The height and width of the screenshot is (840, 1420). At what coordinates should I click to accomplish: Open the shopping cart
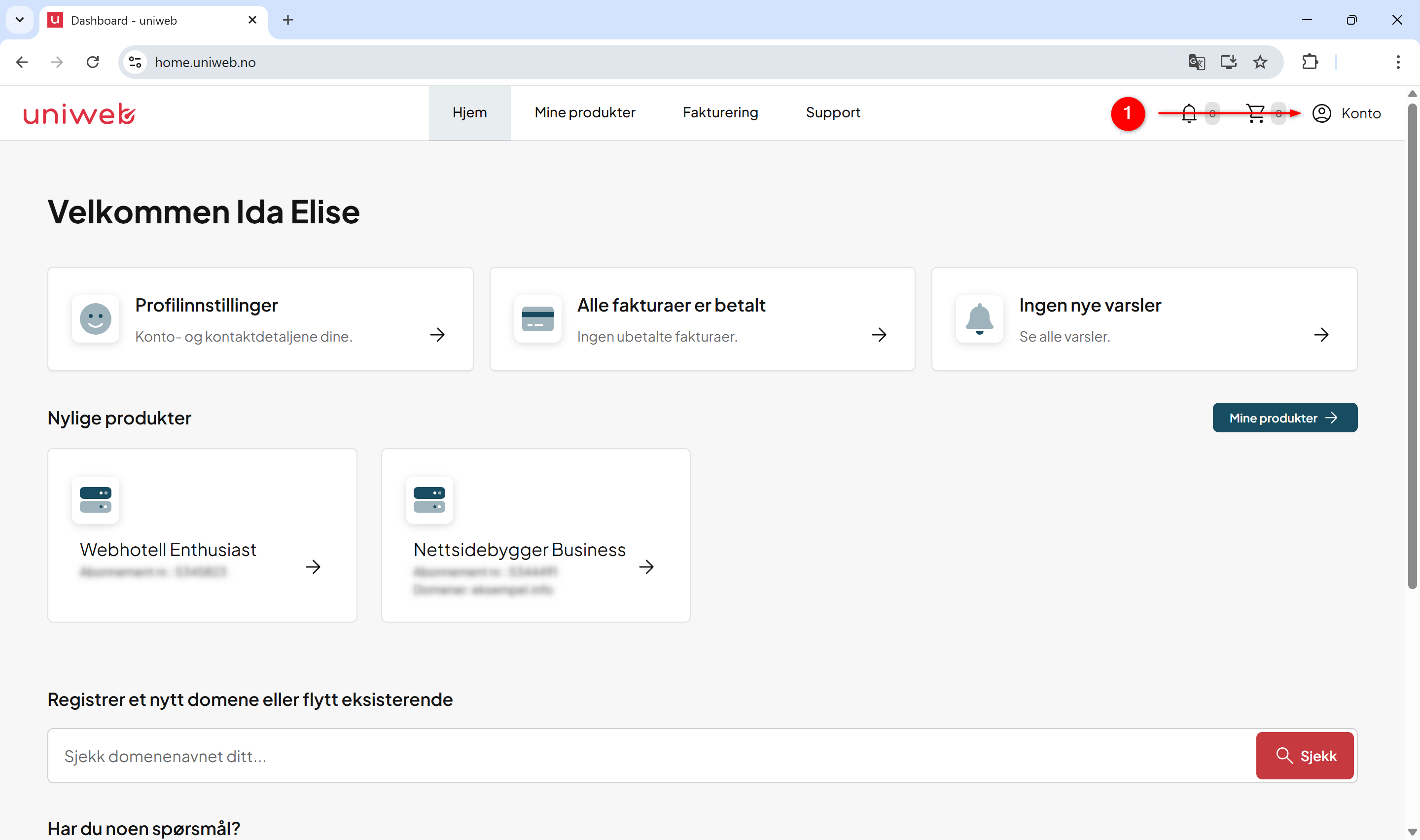[x=1255, y=113]
